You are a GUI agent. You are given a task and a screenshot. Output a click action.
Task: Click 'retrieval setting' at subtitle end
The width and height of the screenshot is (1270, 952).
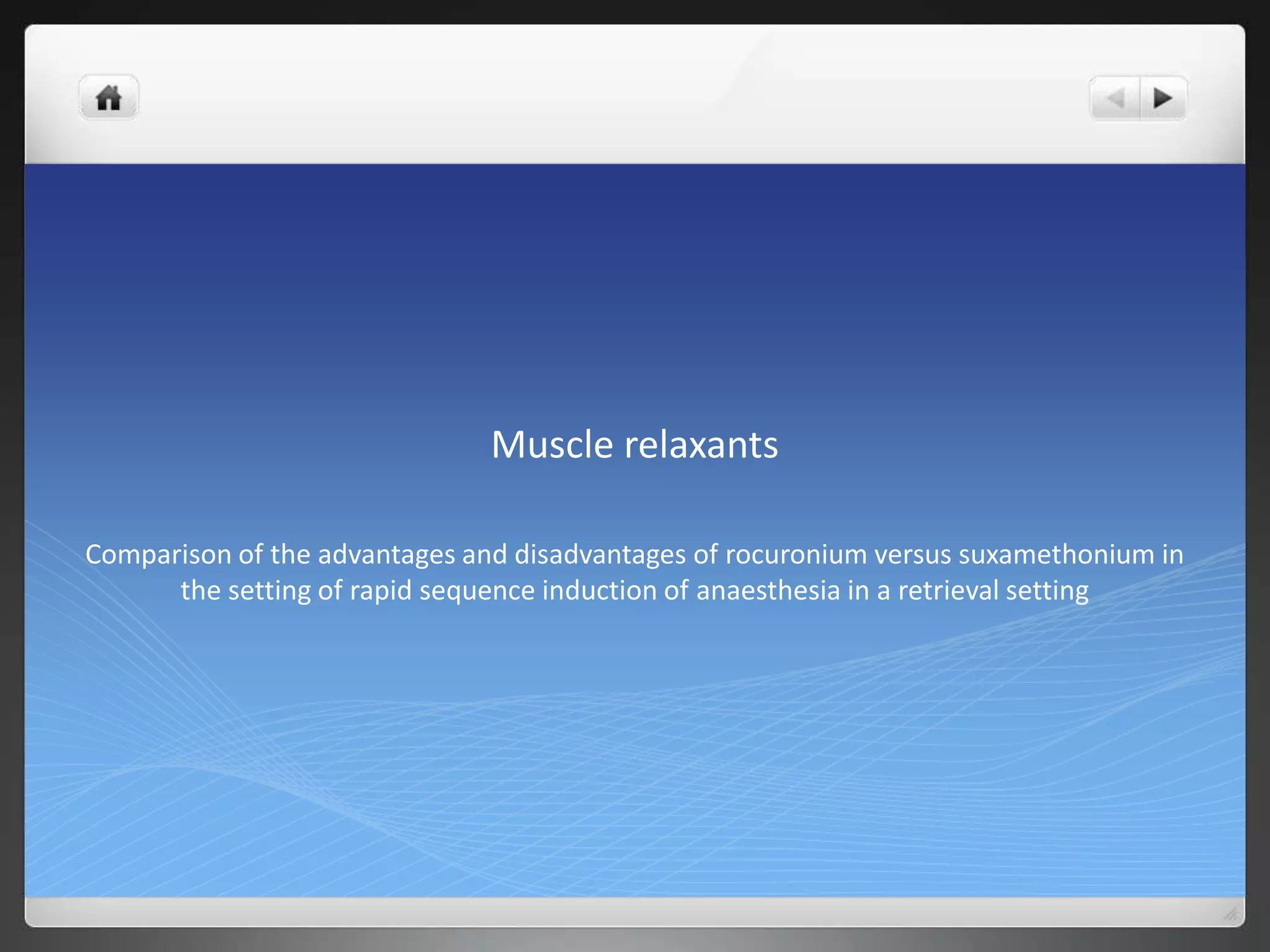[x=993, y=590]
